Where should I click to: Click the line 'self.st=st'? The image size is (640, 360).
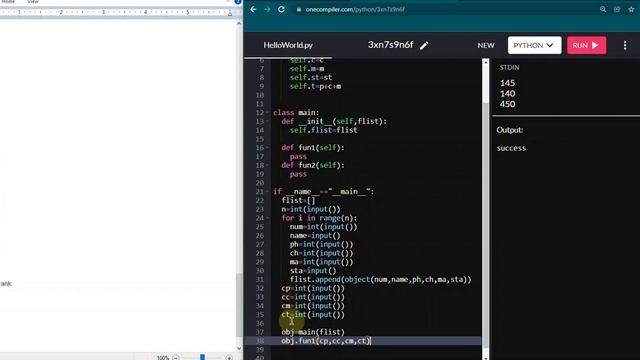pos(311,78)
